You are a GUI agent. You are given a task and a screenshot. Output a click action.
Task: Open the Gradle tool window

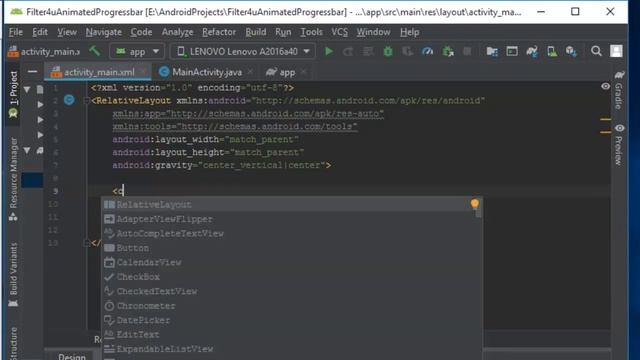(619, 91)
